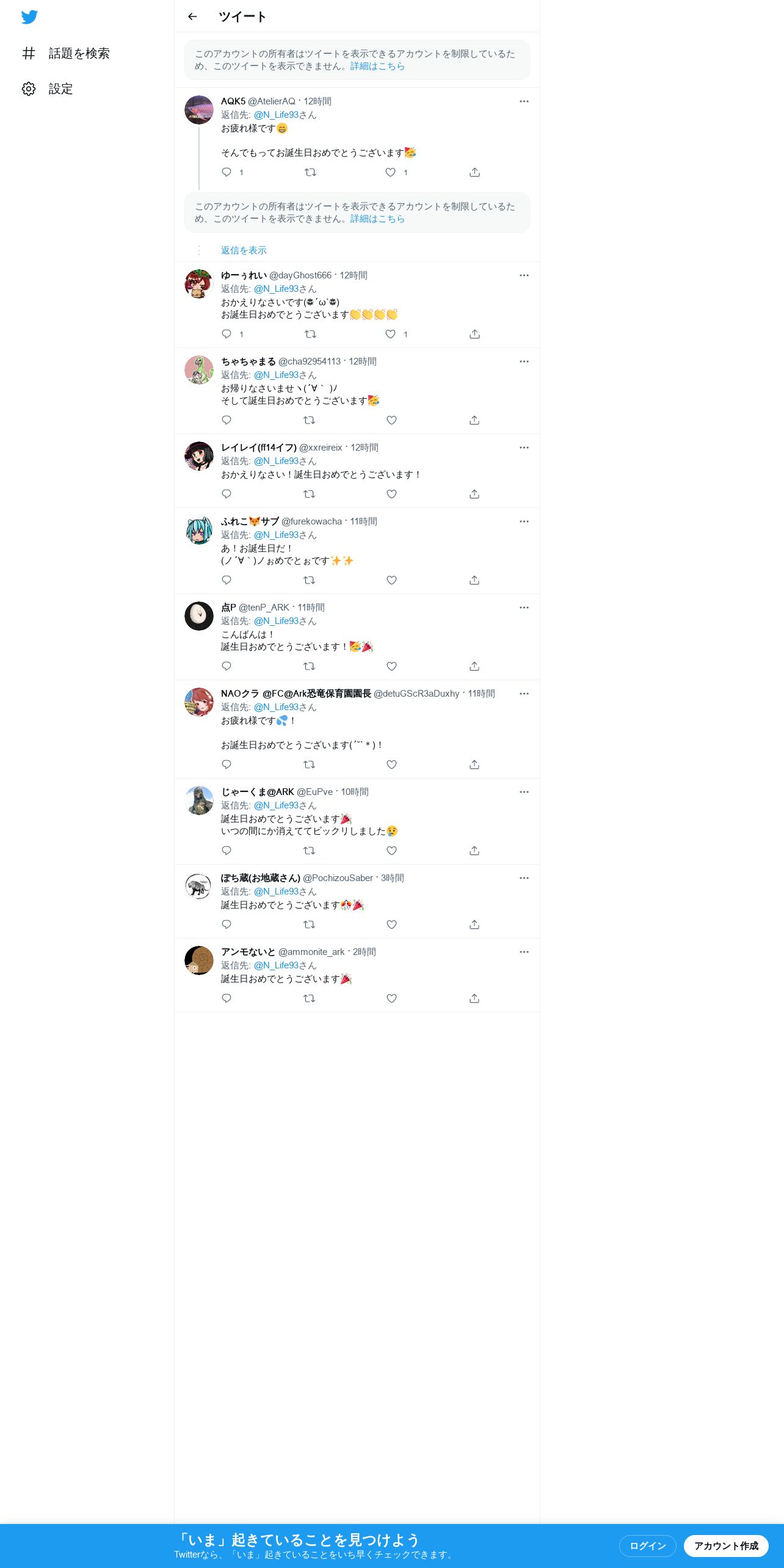Viewport: 784px width, 1568px height.
Task: Retweet ふれこ's birthday reply
Action: pos(310,580)
